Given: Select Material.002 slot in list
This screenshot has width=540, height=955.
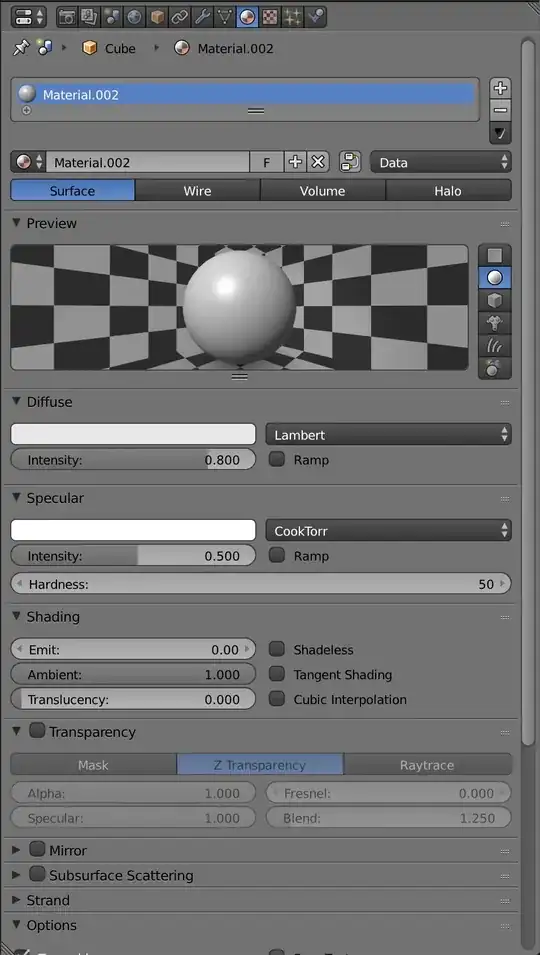Looking at the screenshot, I should [244, 94].
